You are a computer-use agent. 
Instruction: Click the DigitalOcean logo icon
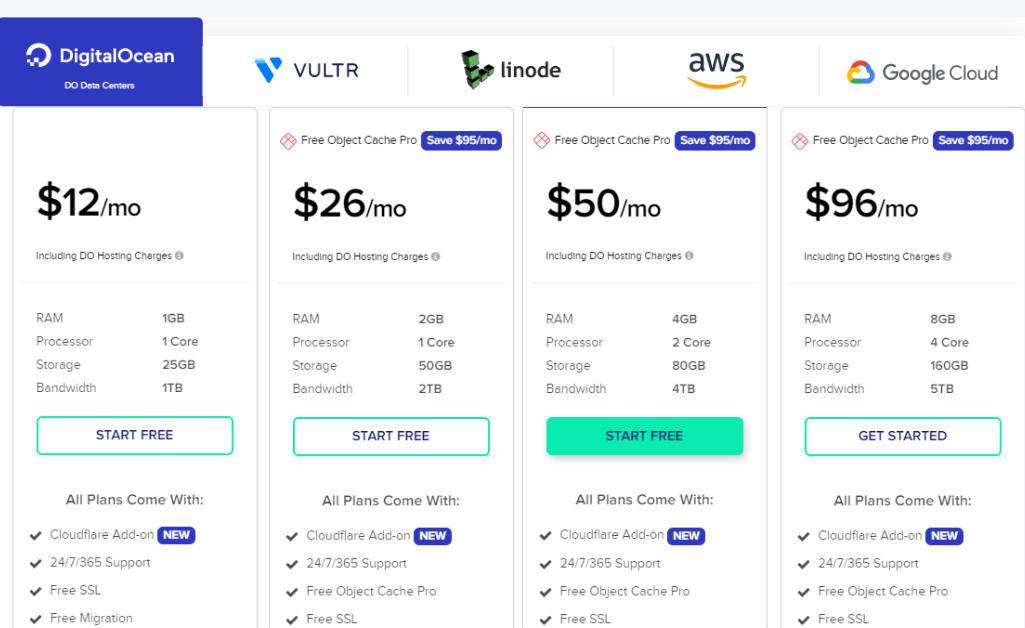[x=39, y=56]
